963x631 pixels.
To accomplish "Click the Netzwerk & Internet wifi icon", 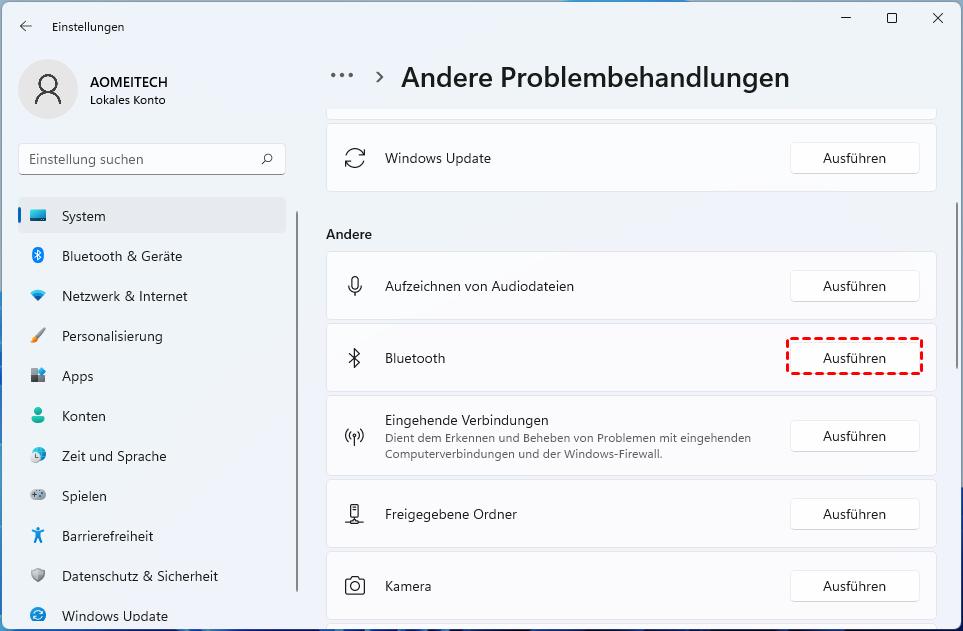I will pos(38,296).
